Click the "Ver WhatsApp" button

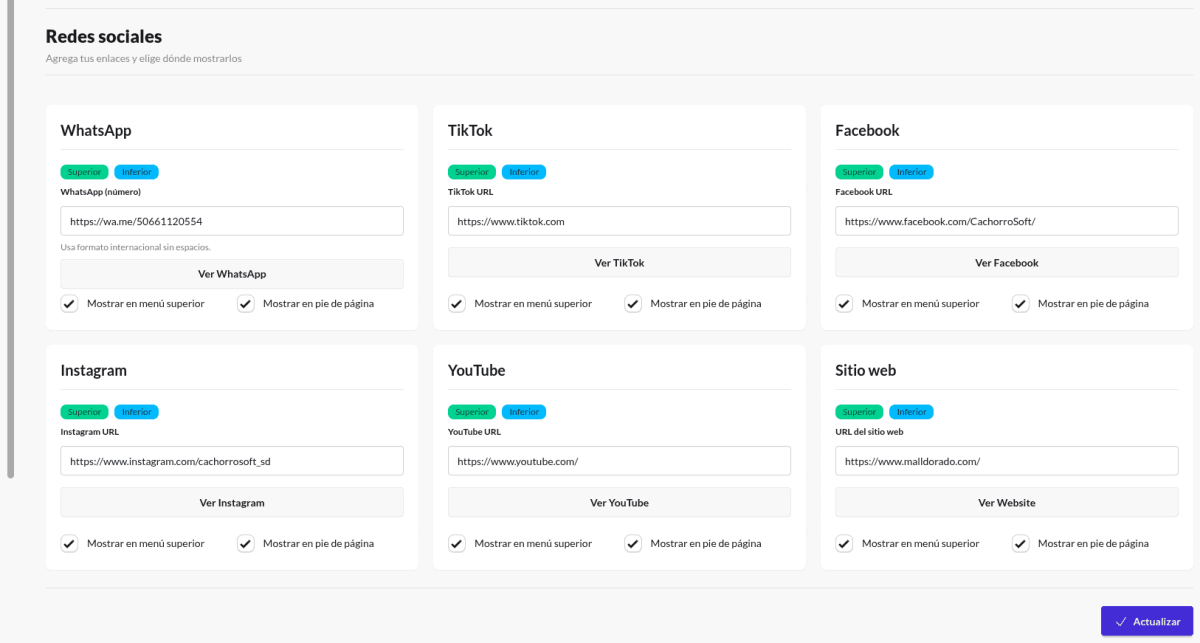(x=231, y=273)
